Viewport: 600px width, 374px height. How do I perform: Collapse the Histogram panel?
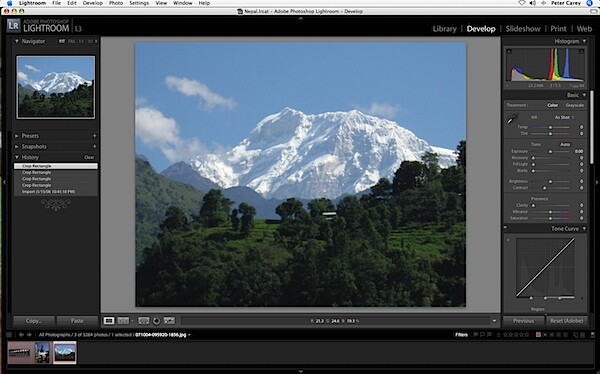[584, 41]
